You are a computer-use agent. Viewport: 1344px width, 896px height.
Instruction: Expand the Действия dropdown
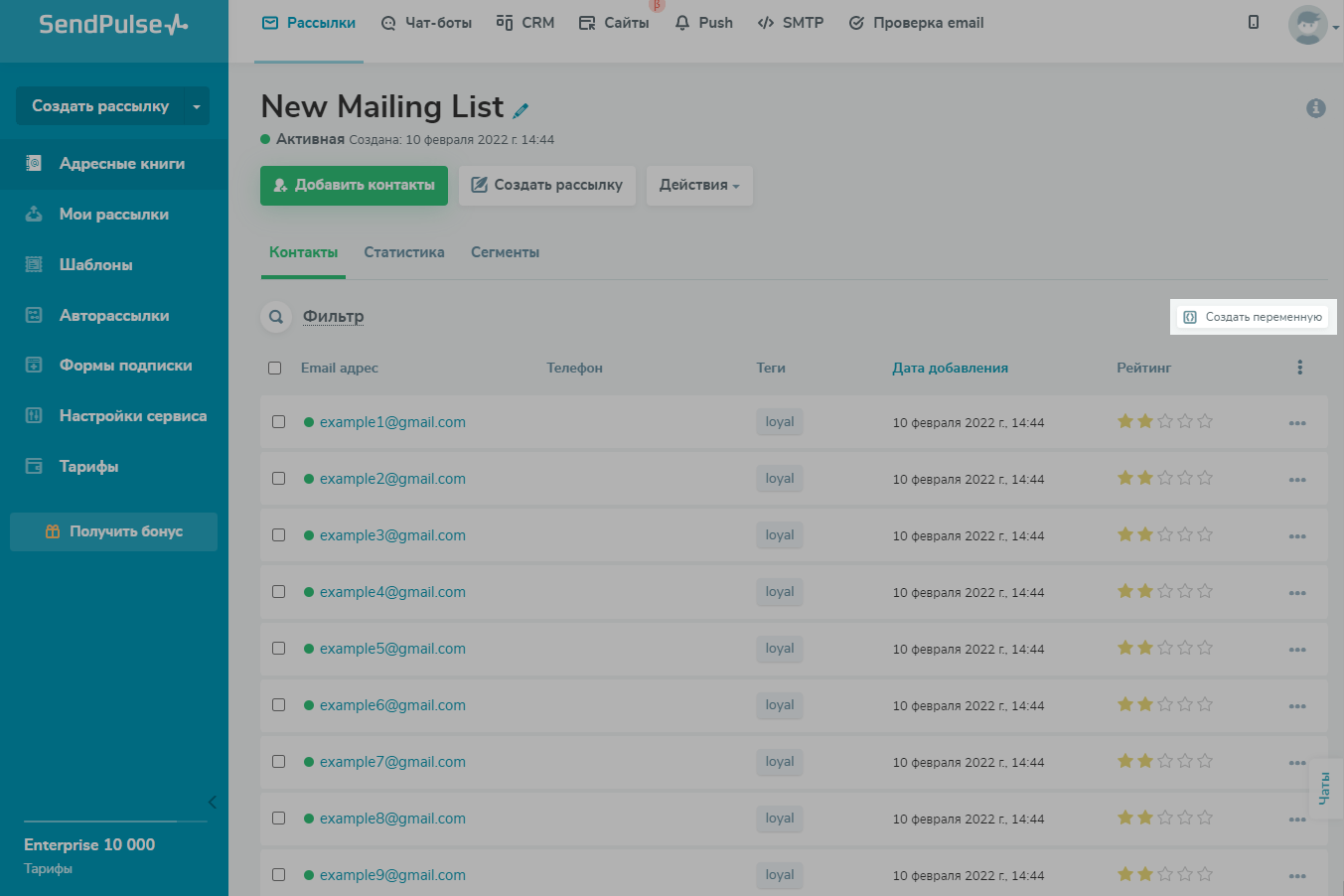[699, 186]
